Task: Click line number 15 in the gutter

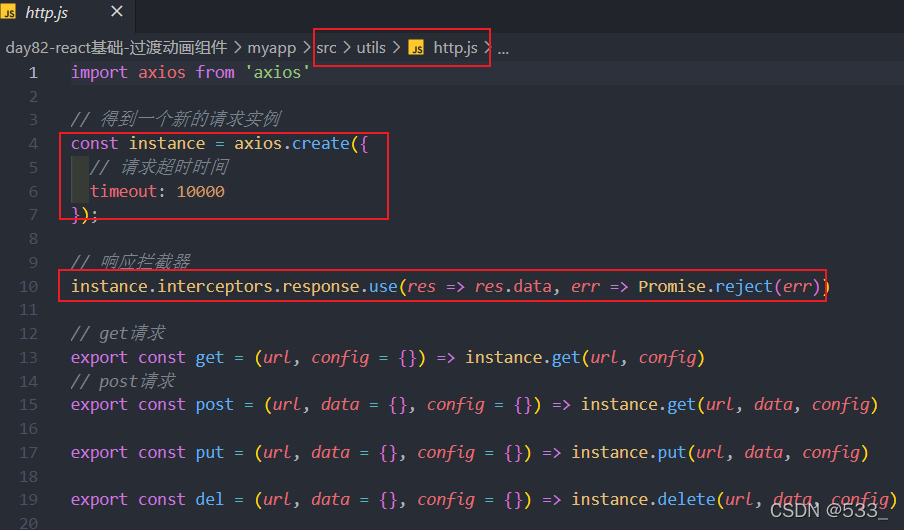Action: click(28, 405)
